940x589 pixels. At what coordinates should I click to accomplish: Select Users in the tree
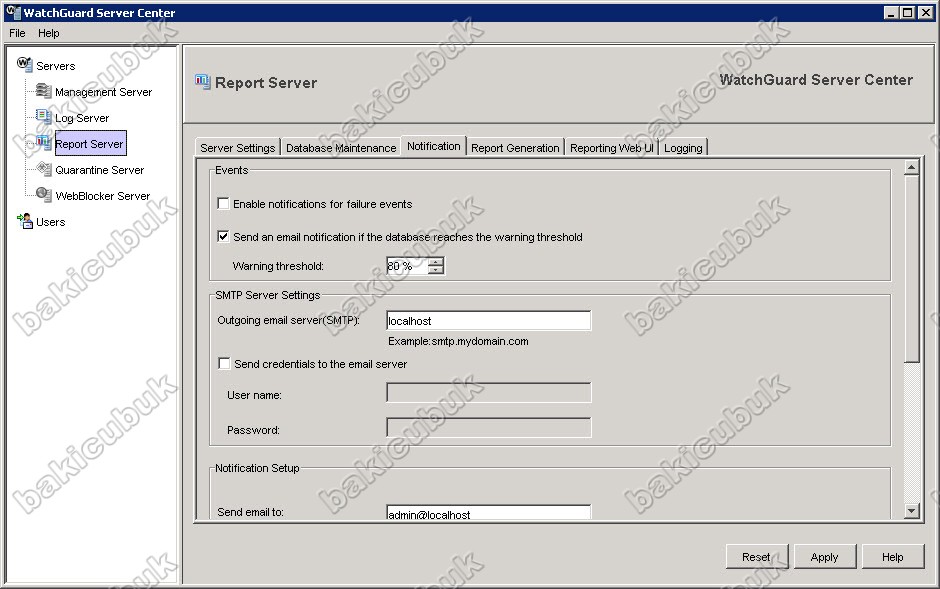pos(50,222)
